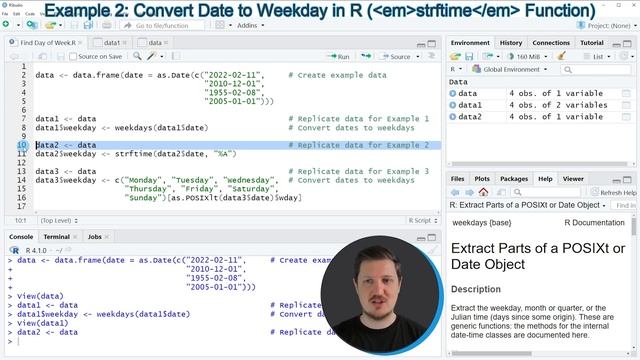Click the Load Workspace folder icon
Image resolution: width=640 pixels, height=360 pixels.
[455, 56]
